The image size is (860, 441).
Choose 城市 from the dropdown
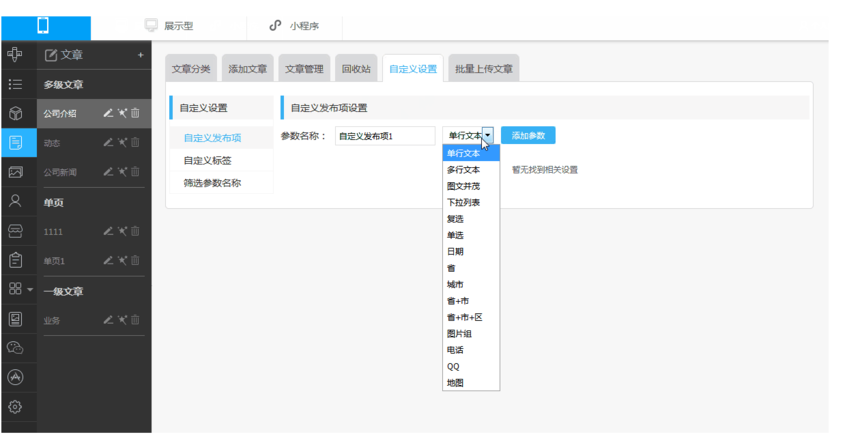coord(471,285)
